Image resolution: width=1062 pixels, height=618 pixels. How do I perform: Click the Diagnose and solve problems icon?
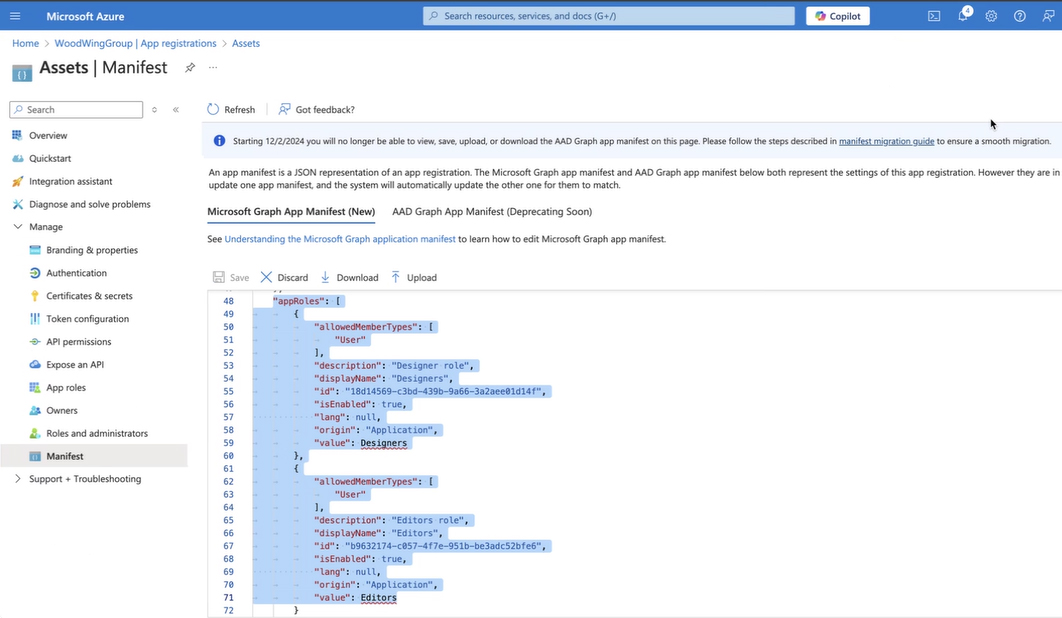[17, 204]
